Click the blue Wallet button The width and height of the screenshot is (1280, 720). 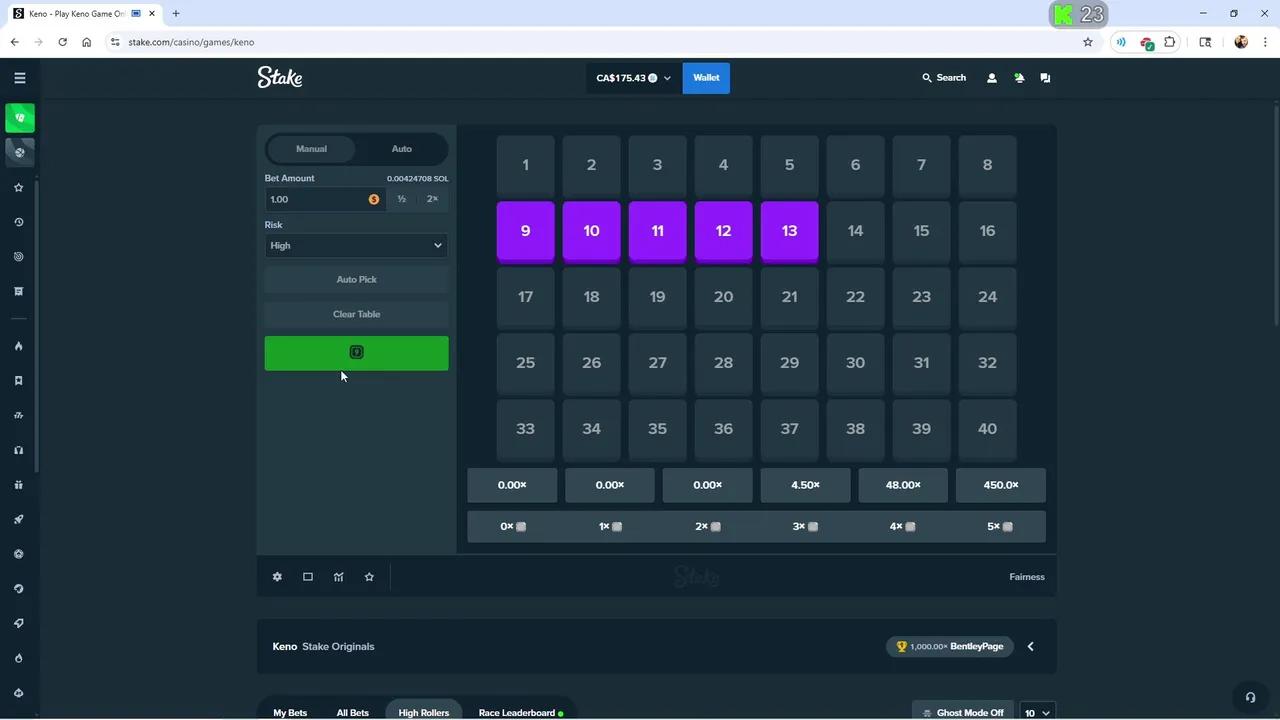[706, 78]
